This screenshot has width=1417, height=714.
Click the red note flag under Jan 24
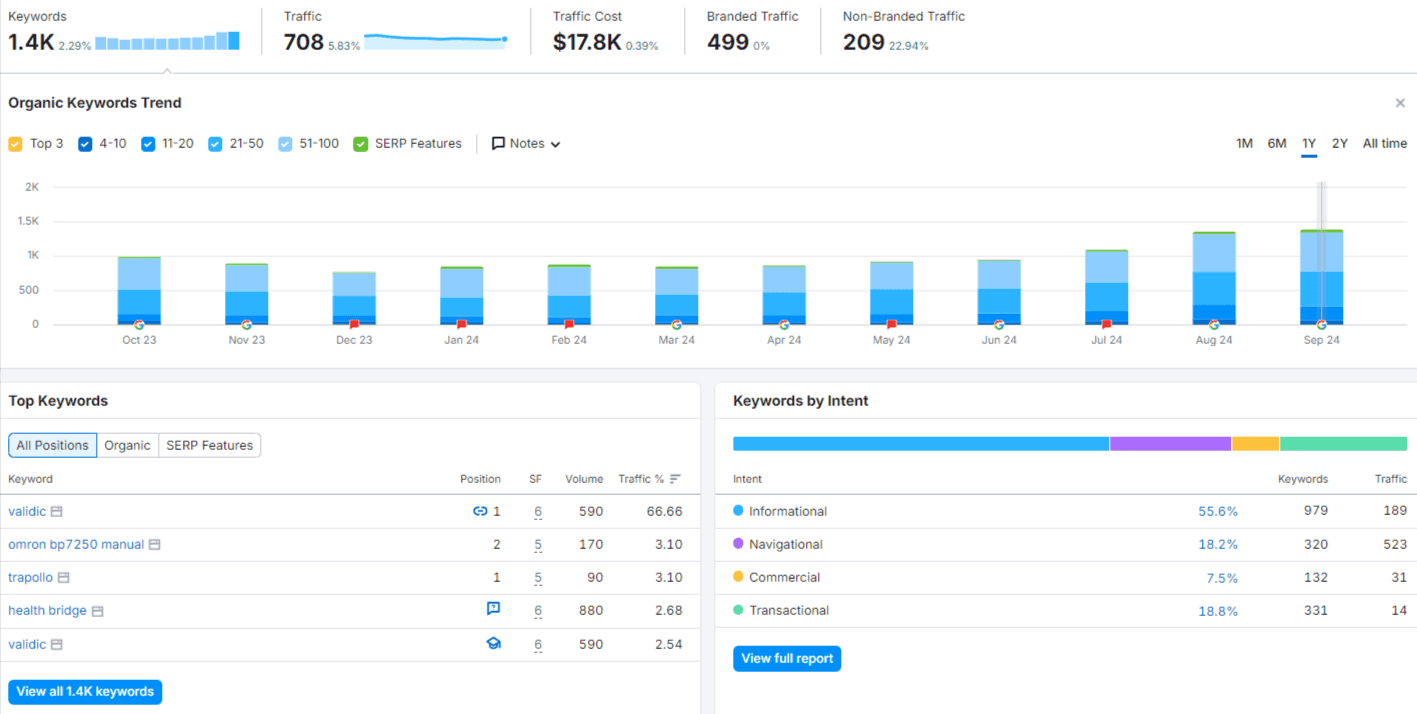pyautogui.click(x=461, y=325)
